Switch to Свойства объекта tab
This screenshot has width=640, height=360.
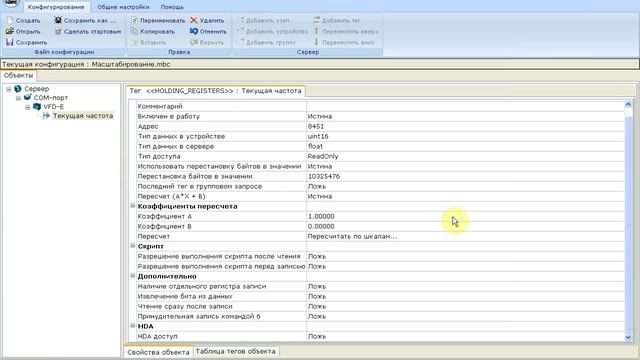tap(158, 352)
